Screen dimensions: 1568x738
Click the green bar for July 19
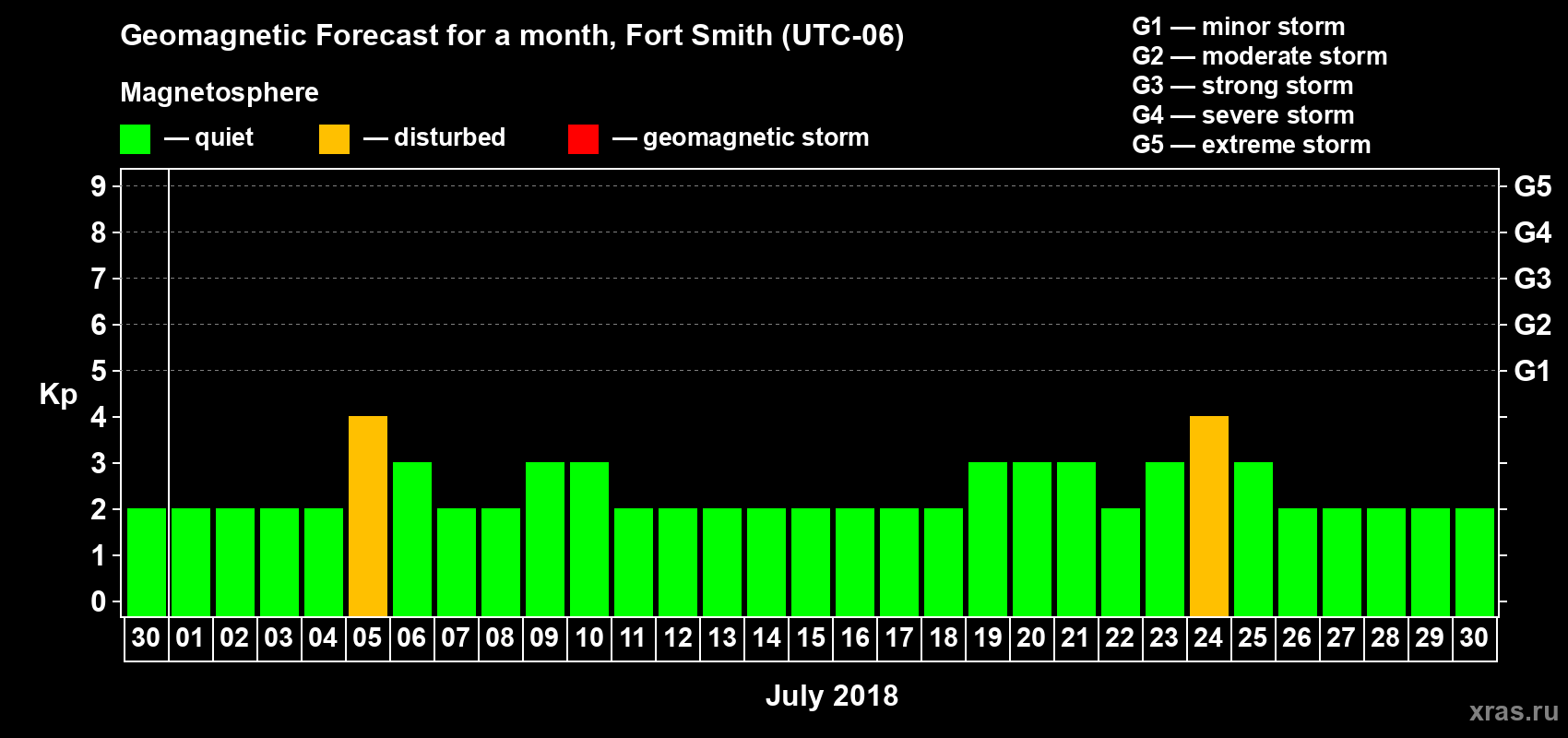(988, 540)
